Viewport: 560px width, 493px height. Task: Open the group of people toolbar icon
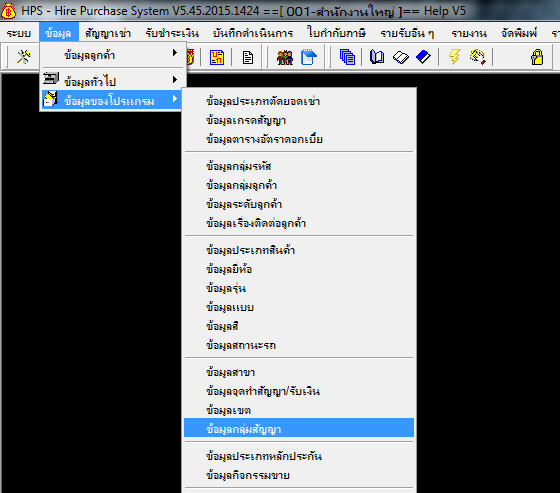[x=285, y=57]
